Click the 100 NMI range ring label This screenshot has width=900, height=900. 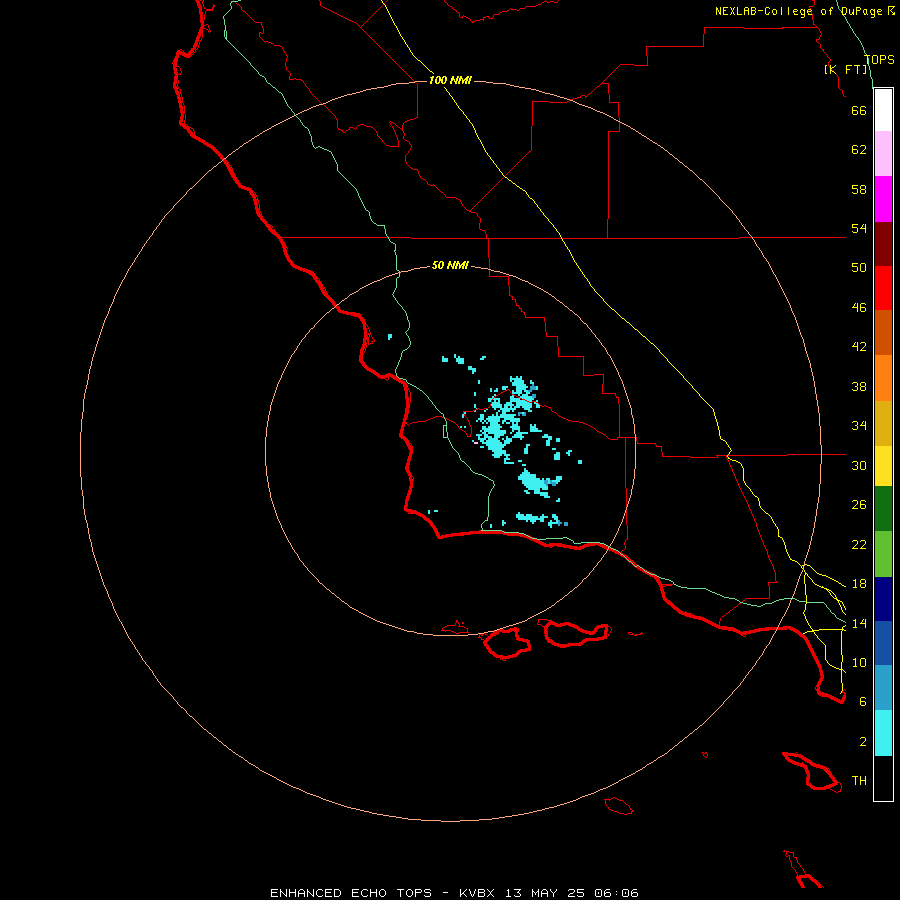[x=450, y=80]
